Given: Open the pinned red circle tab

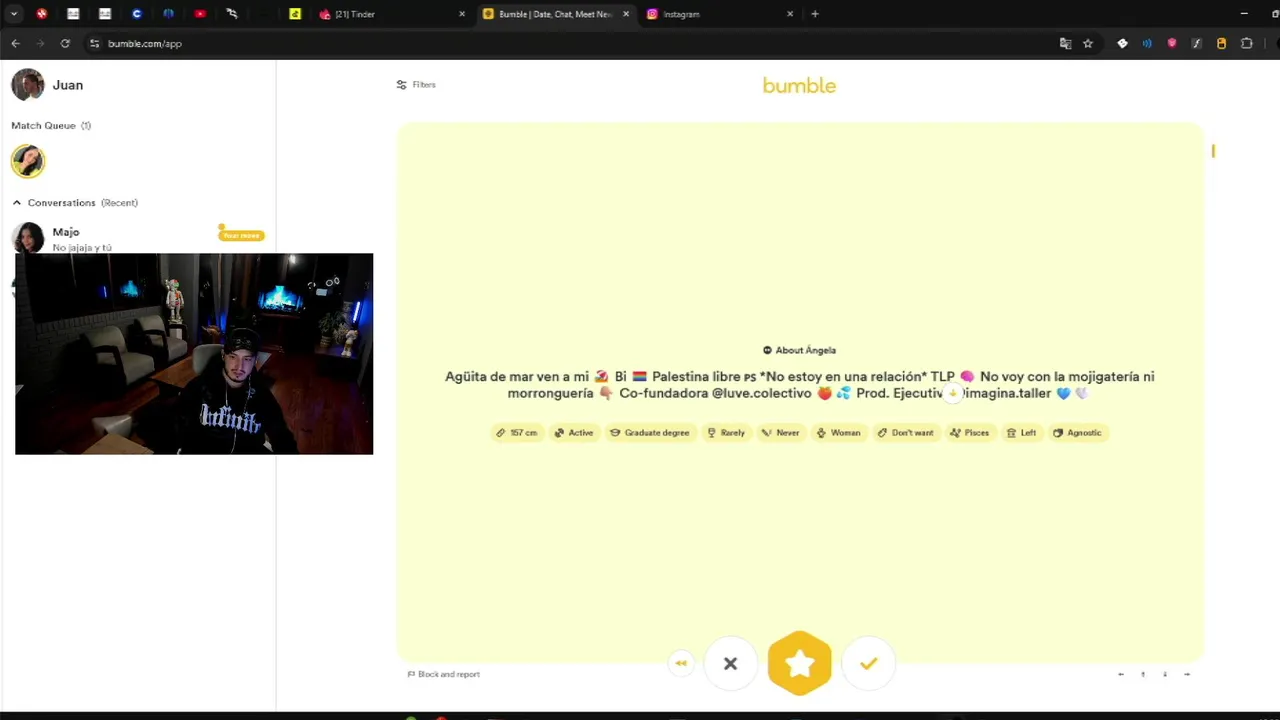Looking at the screenshot, I should click(41, 14).
